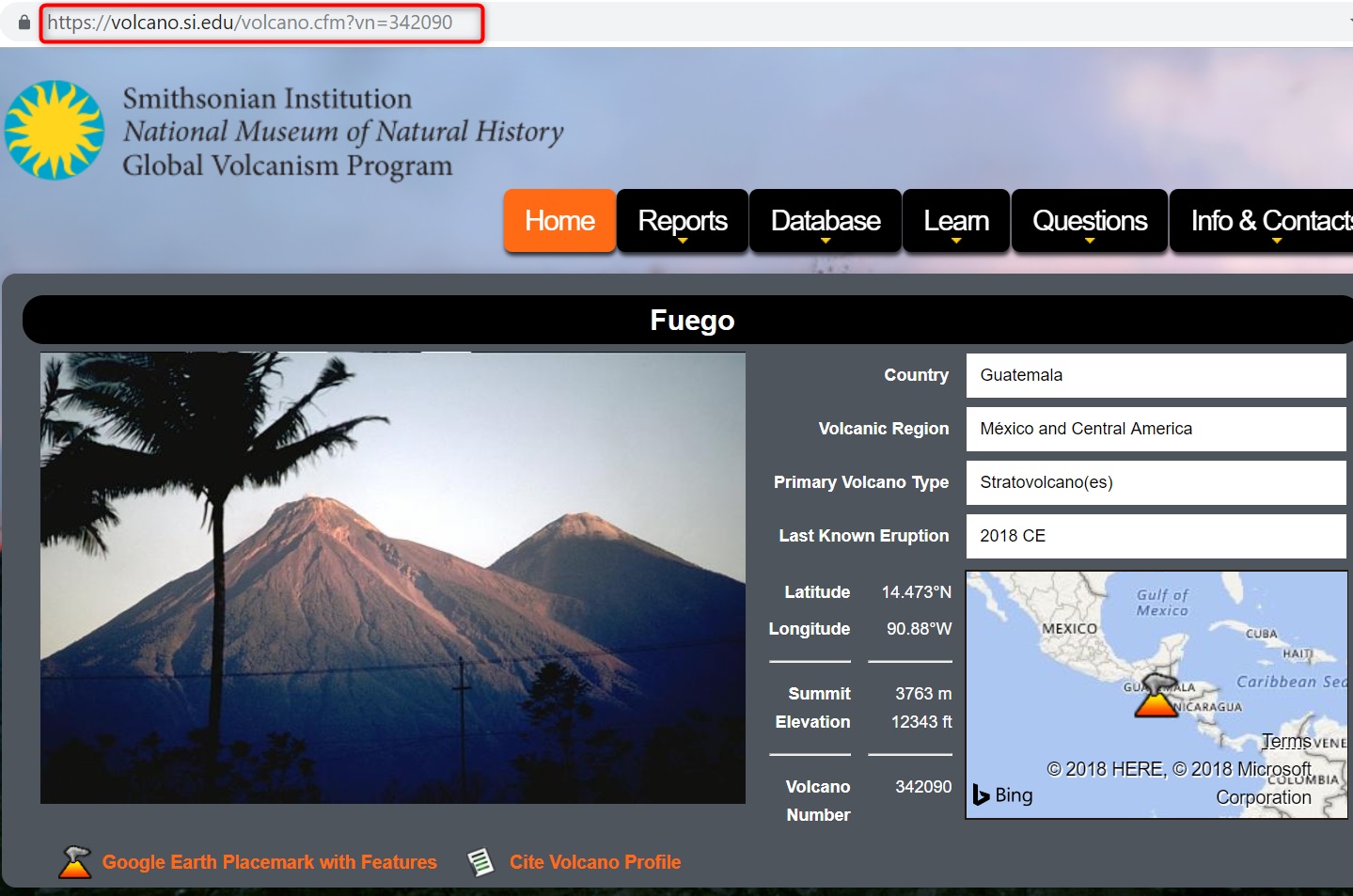Open the Learn menu
Viewport: 1353px width, 896px height.
[955, 220]
